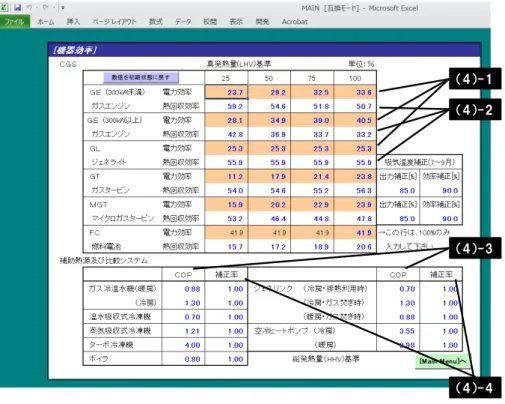The width and height of the screenshot is (505, 404).
Task: Select GT 熱回収効率 cell 56.3
Action: pyautogui.click(x=355, y=190)
